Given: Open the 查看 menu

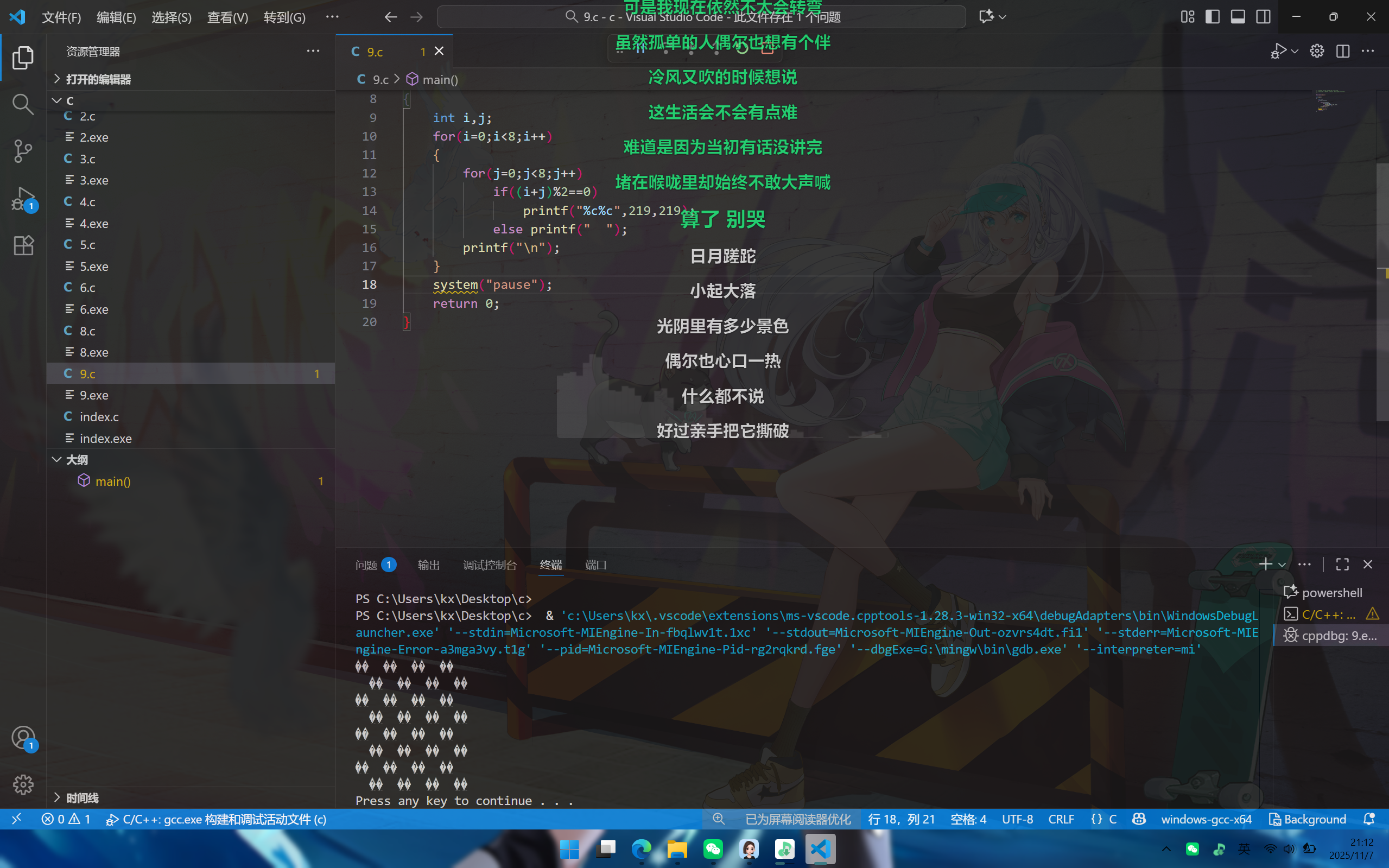Looking at the screenshot, I should [227, 17].
